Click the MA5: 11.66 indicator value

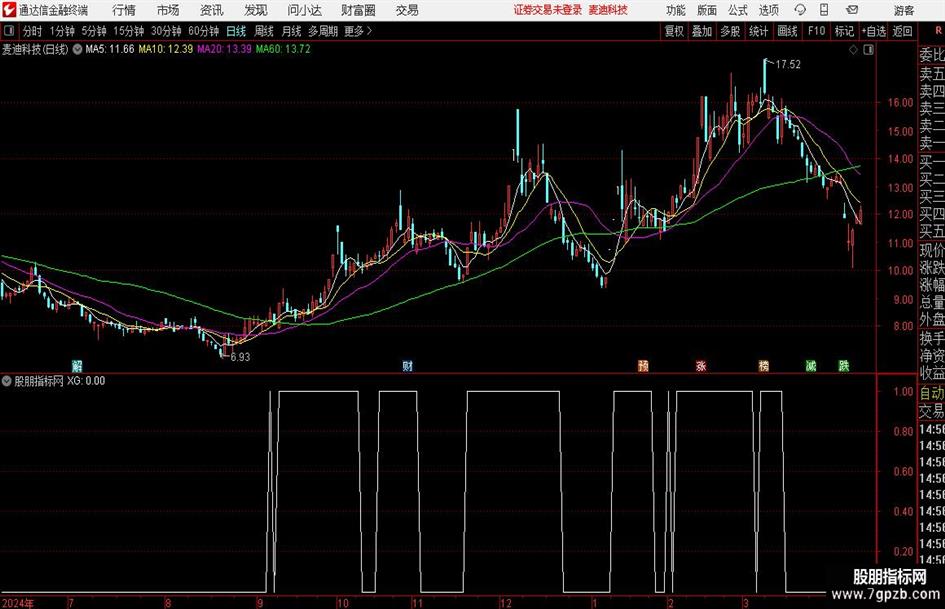click(110, 49)
